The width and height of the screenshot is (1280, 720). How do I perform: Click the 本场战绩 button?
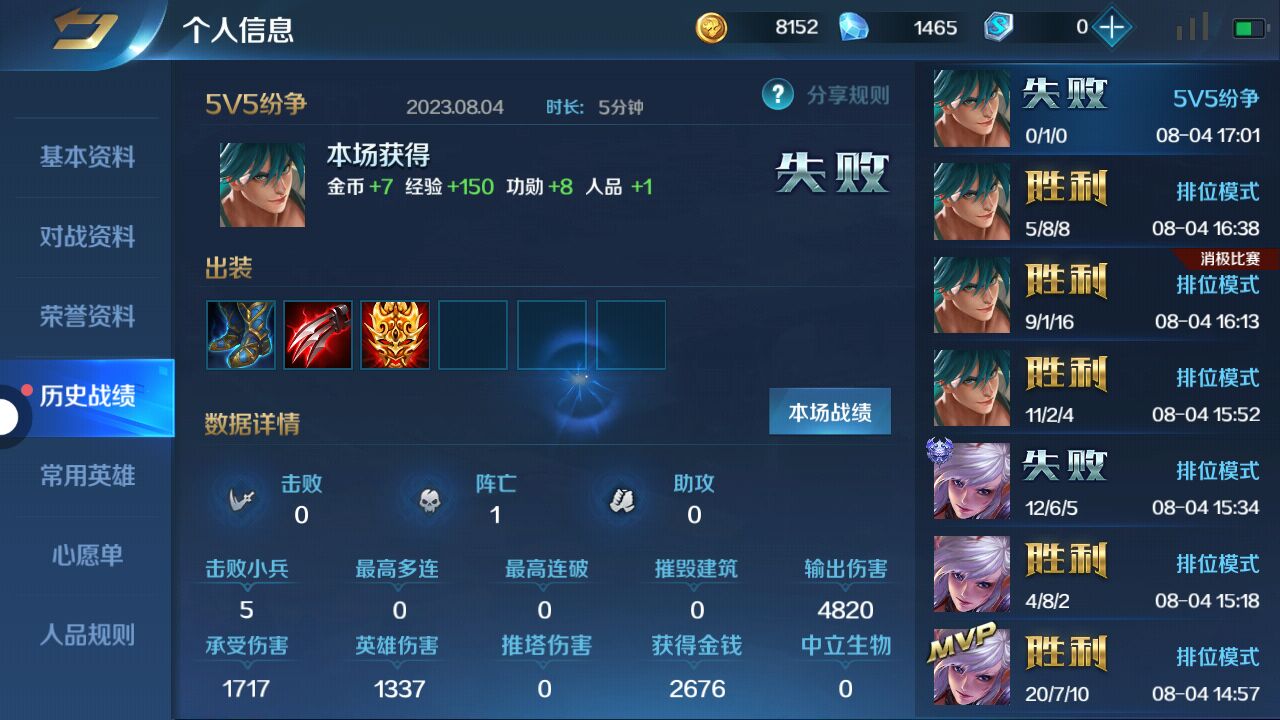click(x=830, y=412)
